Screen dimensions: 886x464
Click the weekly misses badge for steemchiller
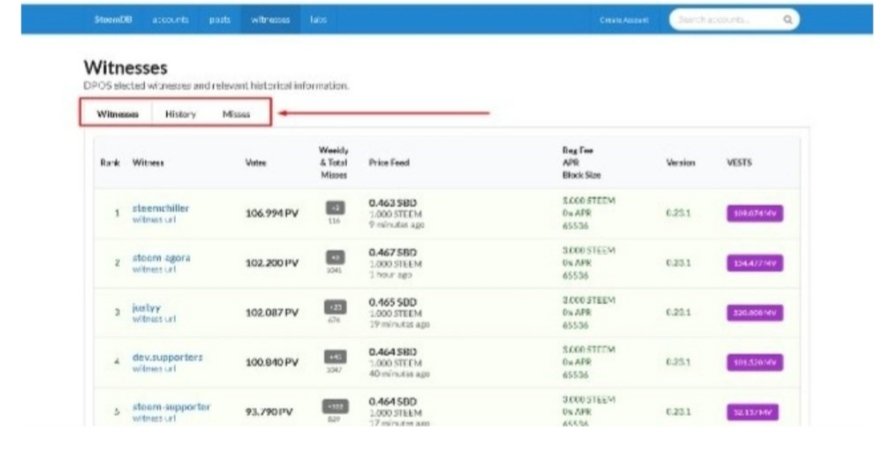click(x=335, y=208)
